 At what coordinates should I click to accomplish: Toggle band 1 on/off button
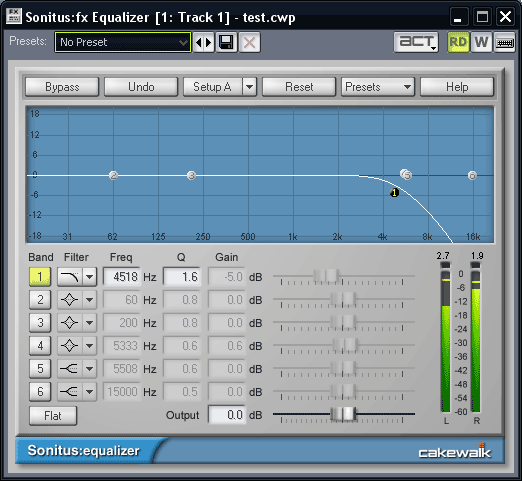point(40,277)
